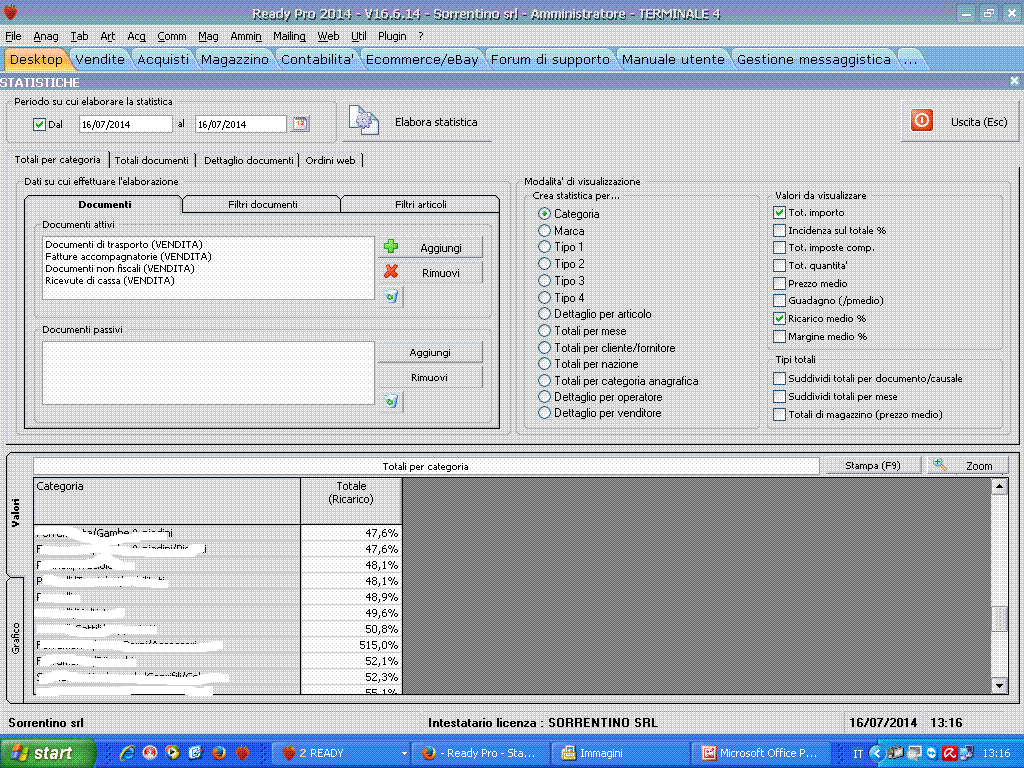Open Firefox from the quick launch bar
This screenshot has width=1024, height=768.
218,753
